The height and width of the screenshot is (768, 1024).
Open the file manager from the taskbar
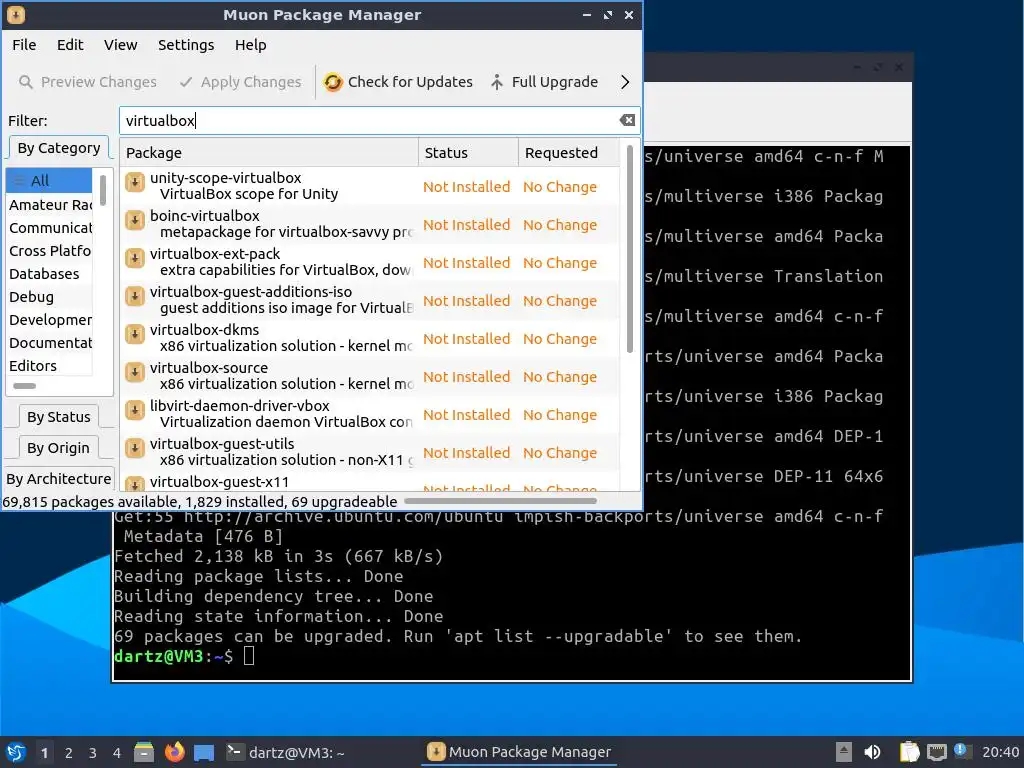[x=144, y=752]
